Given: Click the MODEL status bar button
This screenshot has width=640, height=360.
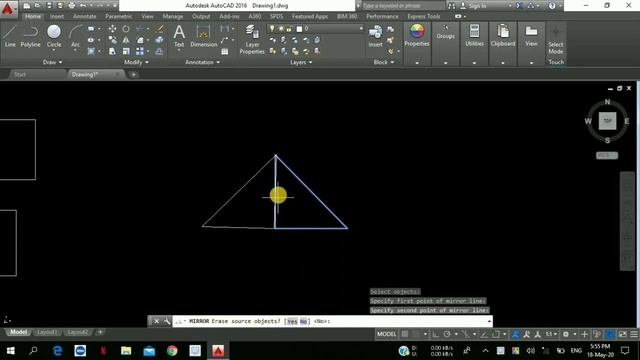Looking at the screenshot, I should (386, 334).
